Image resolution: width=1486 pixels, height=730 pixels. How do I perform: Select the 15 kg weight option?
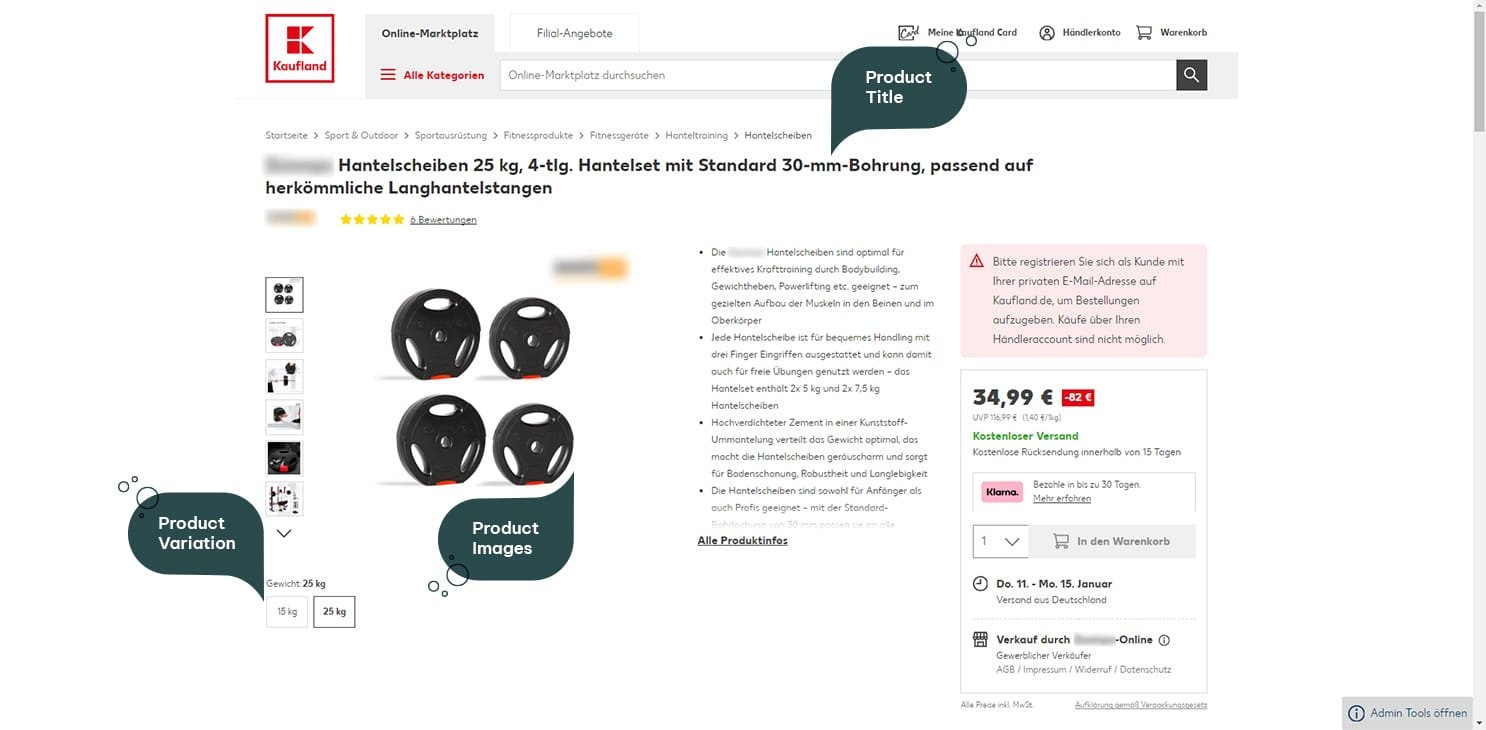[x=287, y=611]
